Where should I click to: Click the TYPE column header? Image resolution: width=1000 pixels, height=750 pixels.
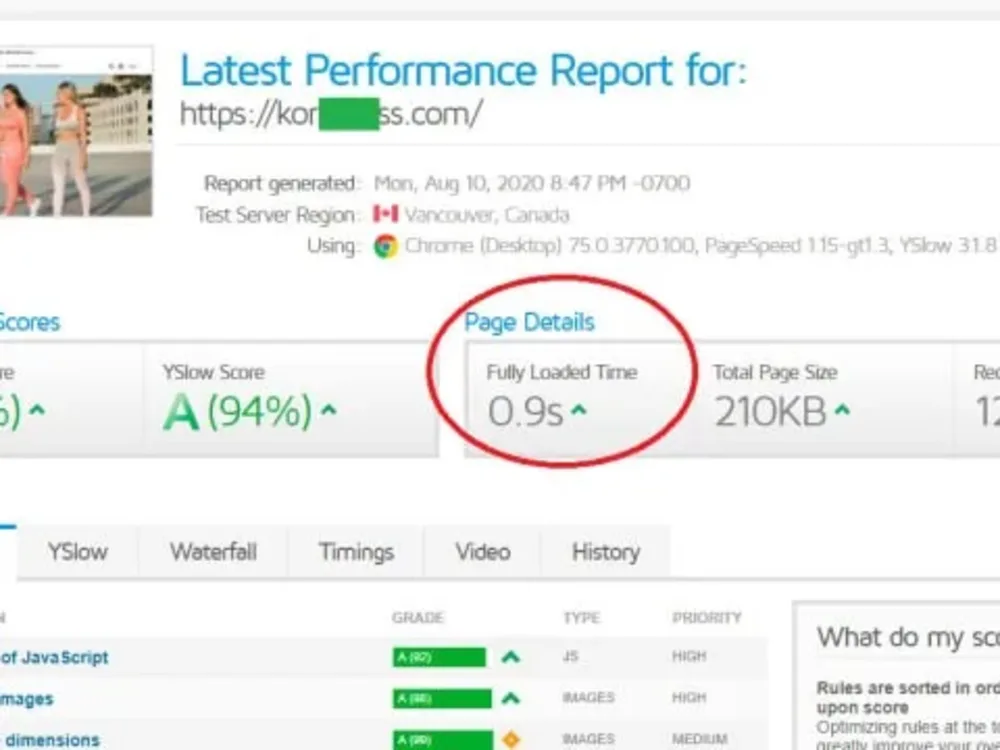tap(581, 617)
